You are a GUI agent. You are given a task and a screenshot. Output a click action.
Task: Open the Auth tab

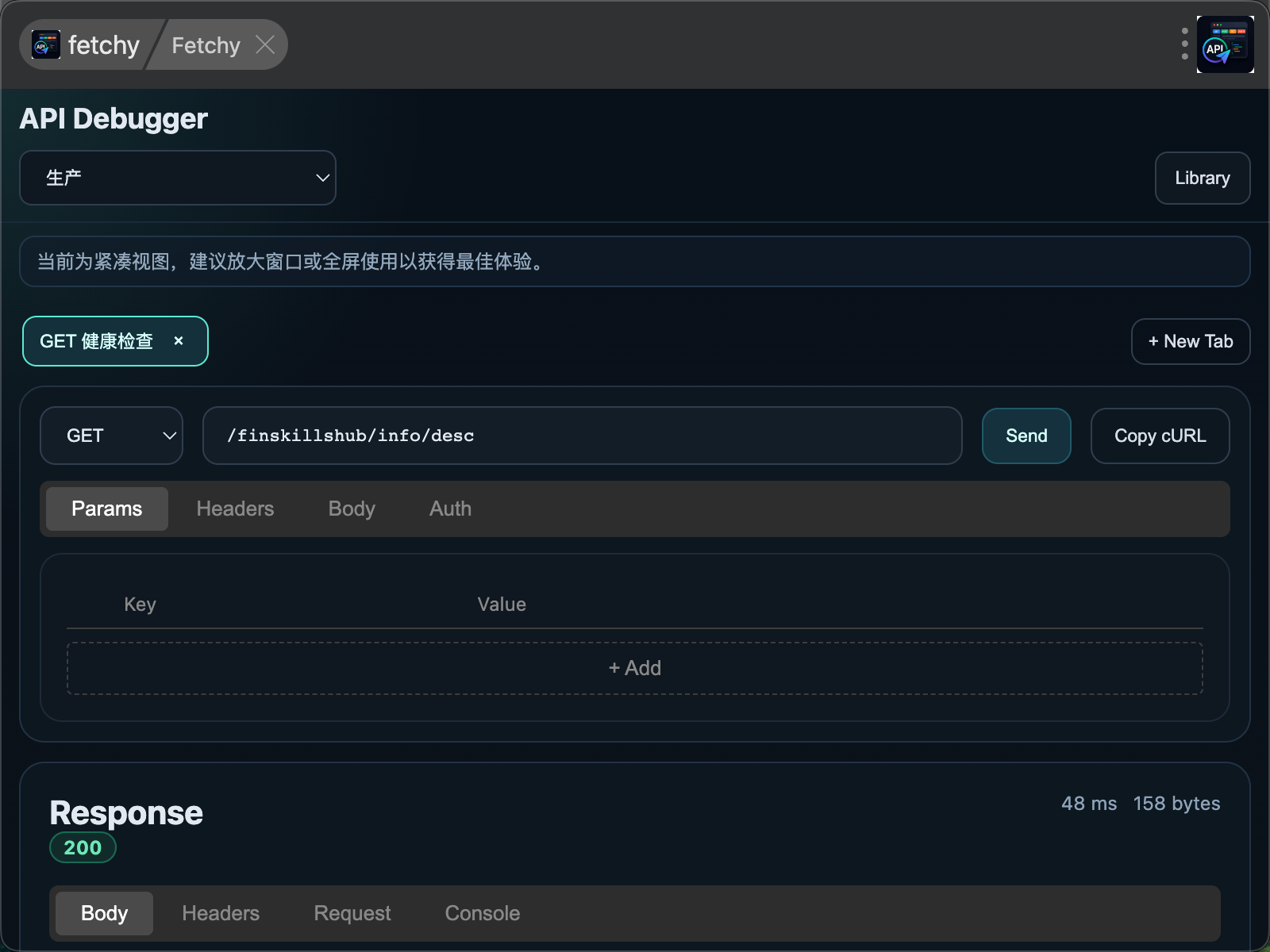(450, 509)
